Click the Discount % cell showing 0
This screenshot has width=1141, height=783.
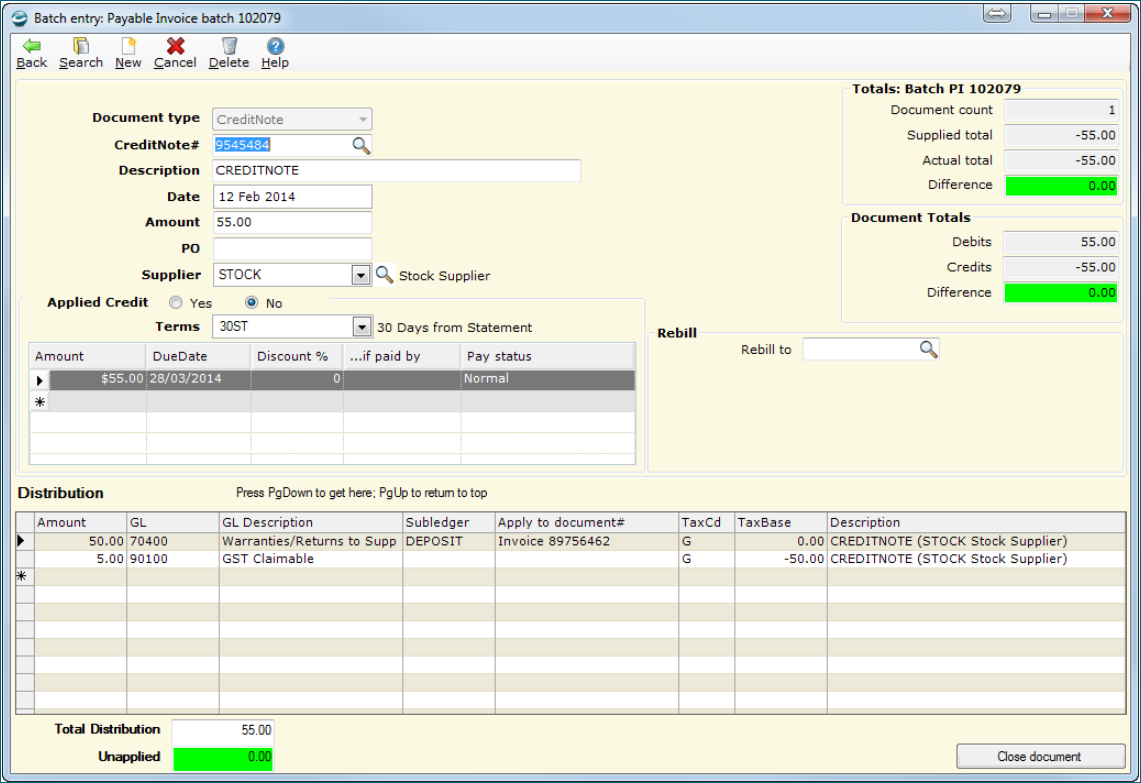297,379
